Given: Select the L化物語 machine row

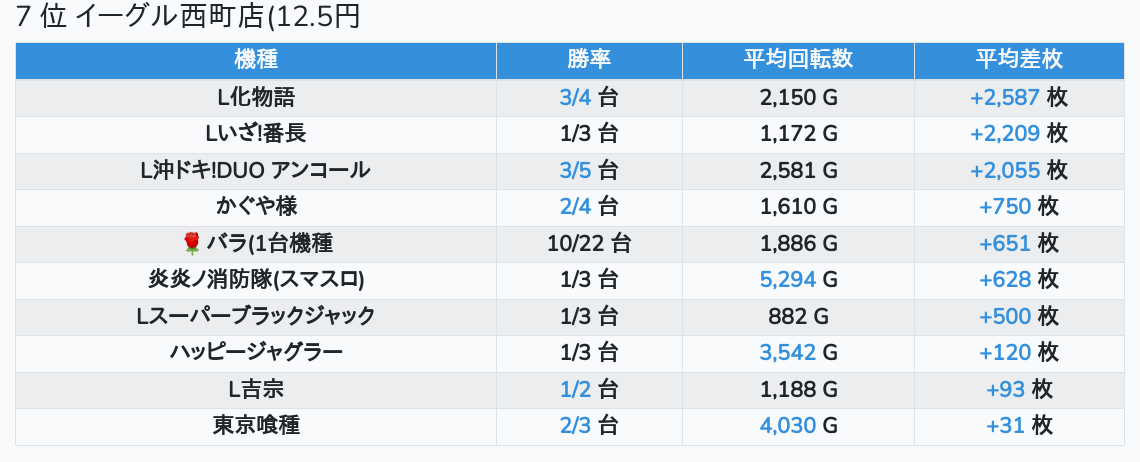Looking at the screenshot, I should (256, 98).
